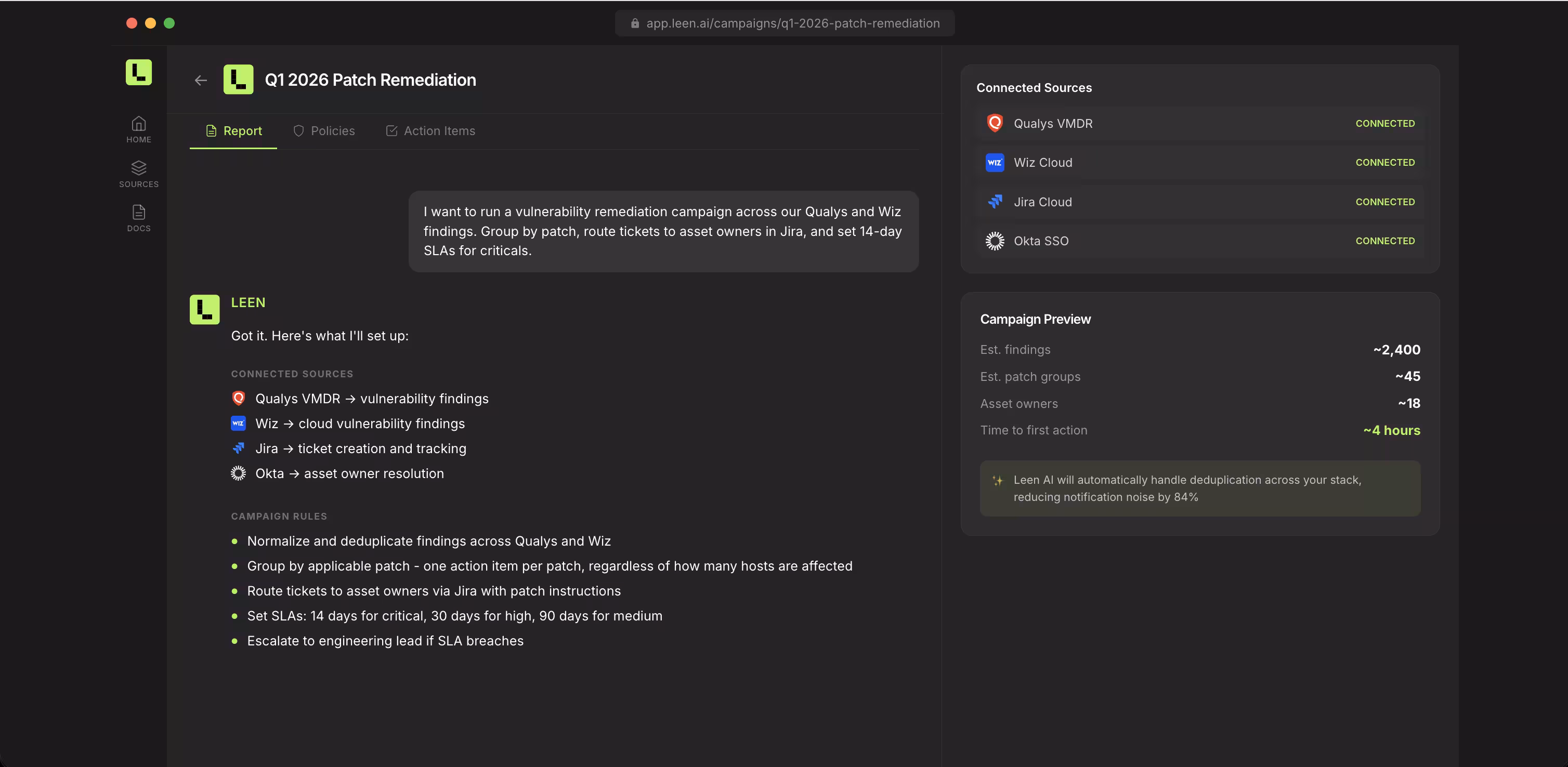Click the Jira Cloud icon in Connected Sources

pyautogui.click(x=995, y=202)
